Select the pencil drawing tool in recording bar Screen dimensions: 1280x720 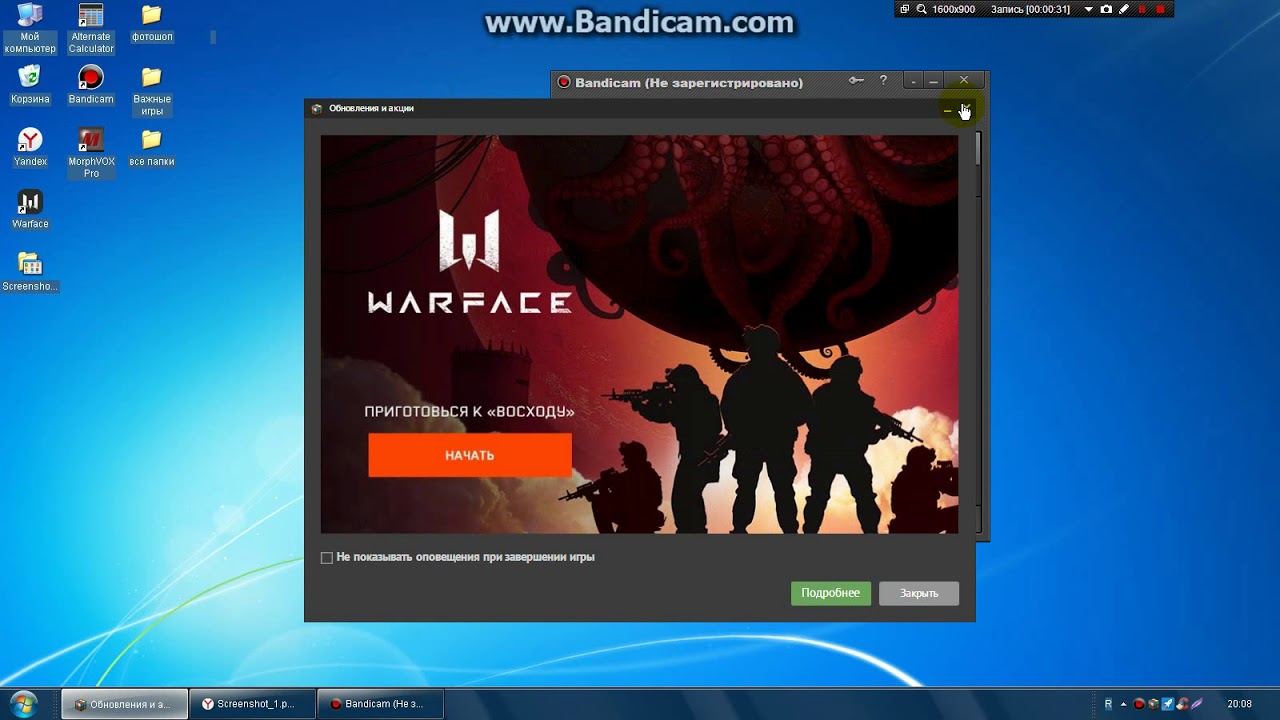point(1124,9)
